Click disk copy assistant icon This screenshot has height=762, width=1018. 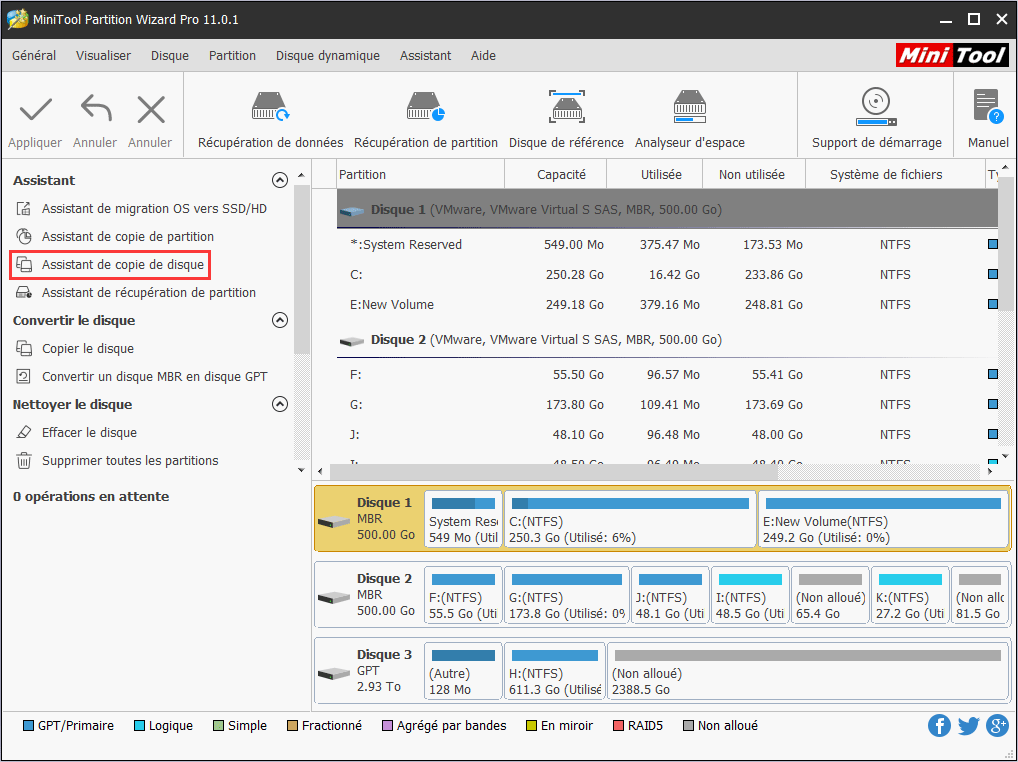(24, 264)
